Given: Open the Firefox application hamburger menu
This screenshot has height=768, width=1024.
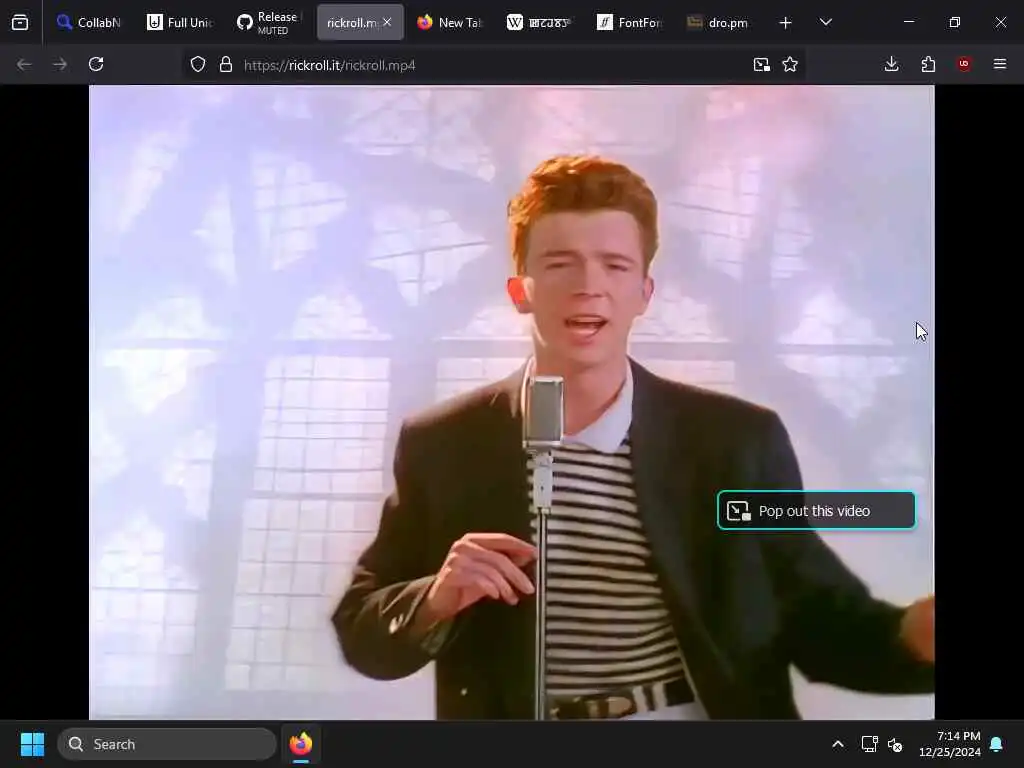Looking at the screenshot, I should 1000,64.
